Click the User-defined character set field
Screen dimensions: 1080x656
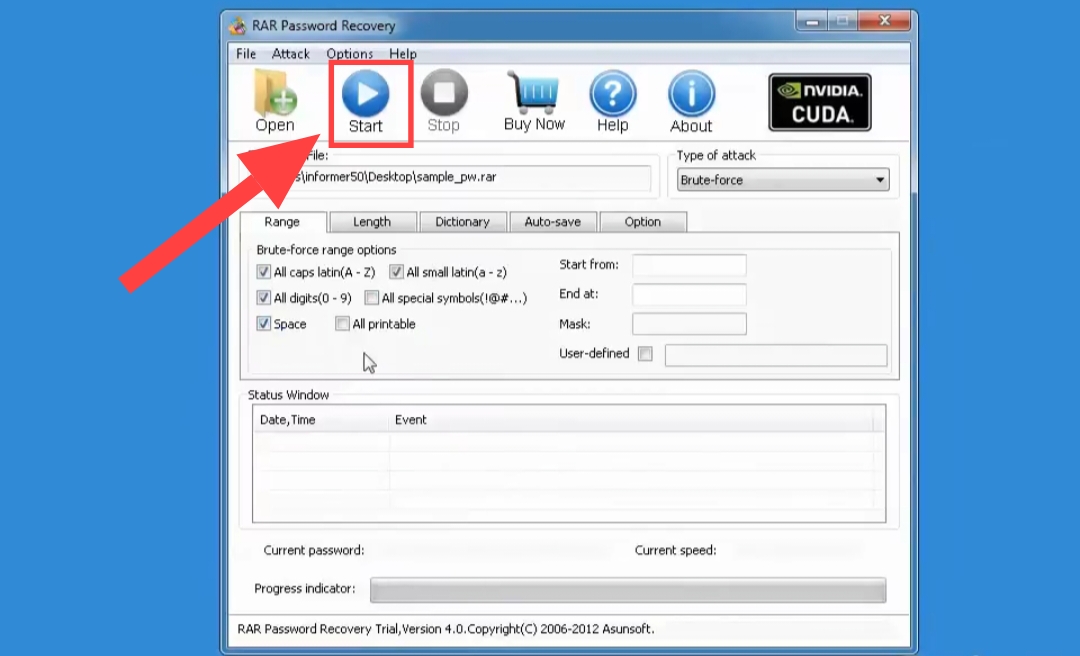click(x=776, y=356)
